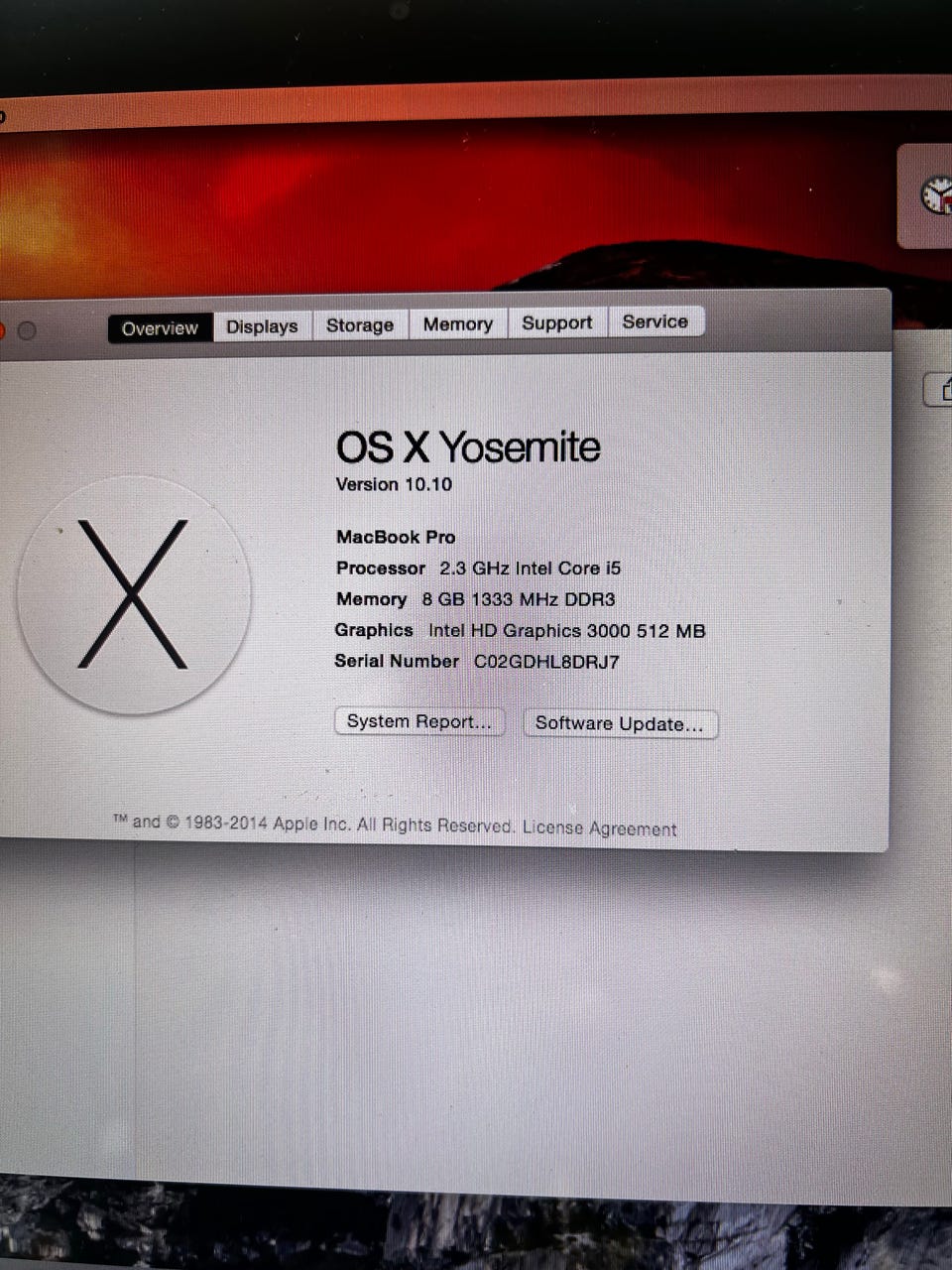Image resolution: width=952 pixels, height=1270 pixels.
Task: Click the Apple copyright notice text
Action: pos(313,824)
